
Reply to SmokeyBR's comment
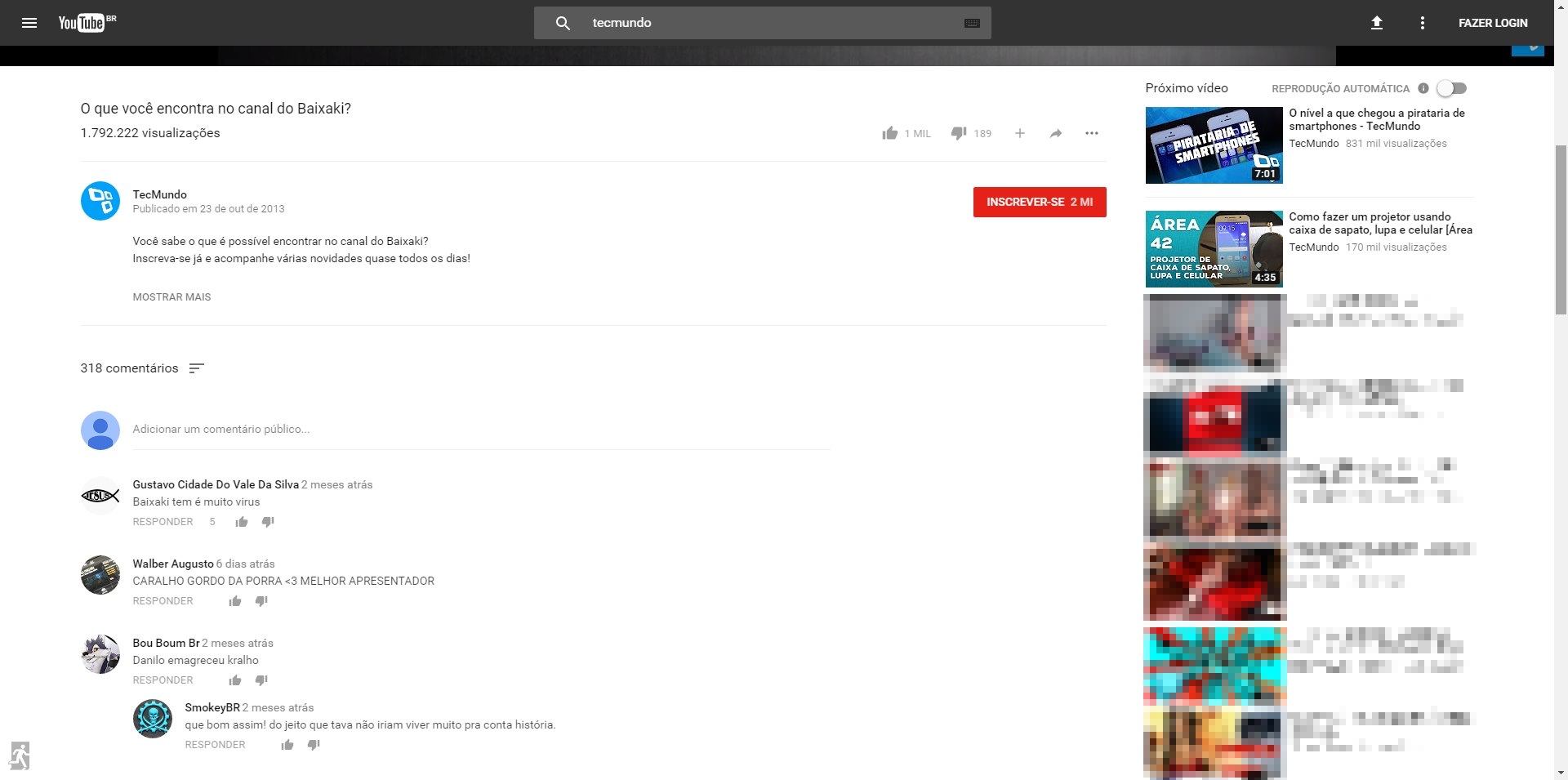click(x=215, y=745)
